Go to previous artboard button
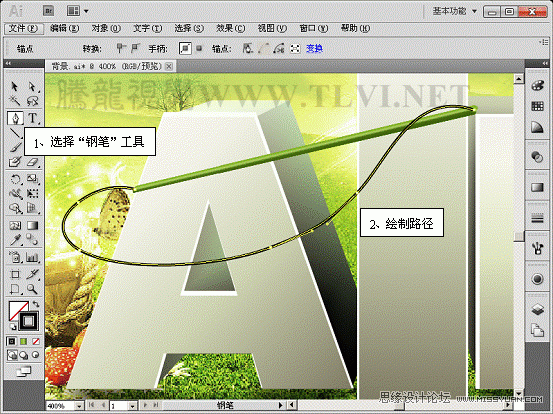This screenshot has height=414, width=553. tap(104, 406)
